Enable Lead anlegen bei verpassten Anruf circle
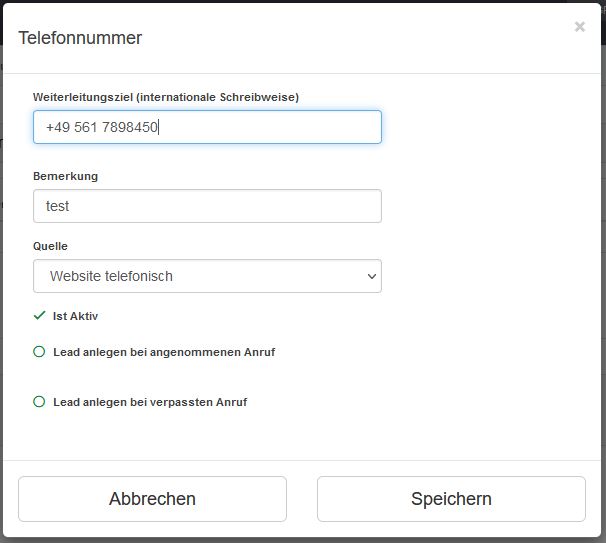 (39, 402)
